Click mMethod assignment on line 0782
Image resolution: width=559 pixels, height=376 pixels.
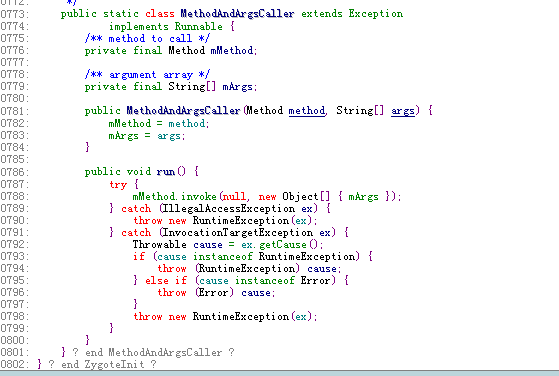(x=130, y=123)
